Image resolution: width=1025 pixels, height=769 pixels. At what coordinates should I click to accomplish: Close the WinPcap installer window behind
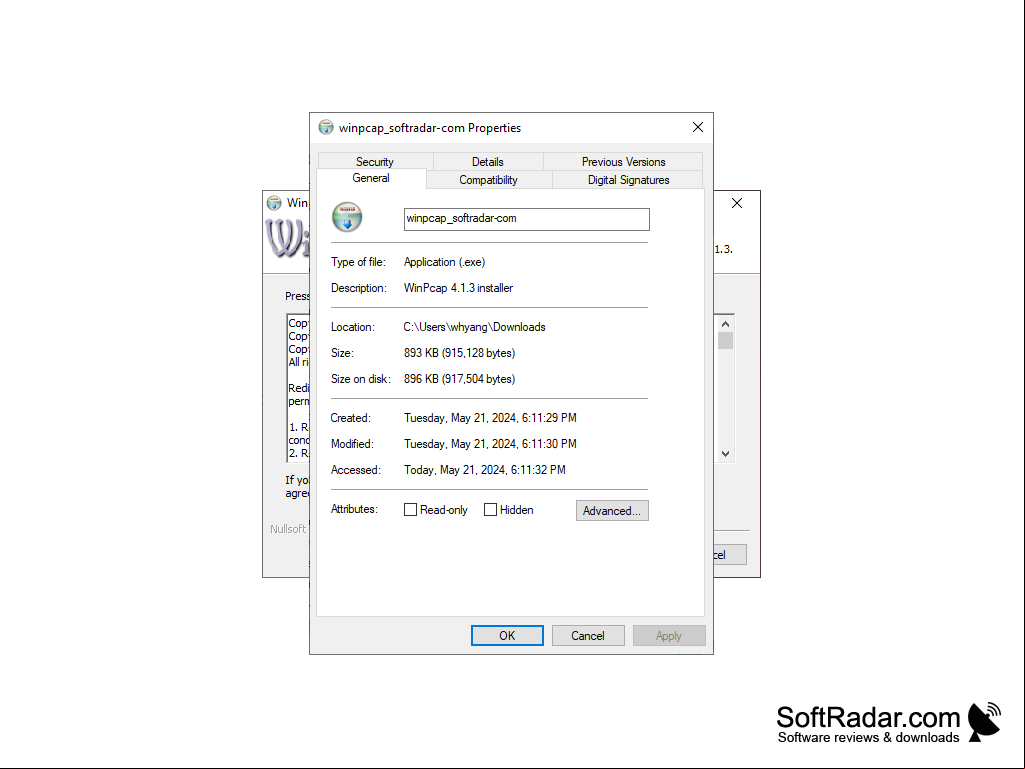coord(737,203)
